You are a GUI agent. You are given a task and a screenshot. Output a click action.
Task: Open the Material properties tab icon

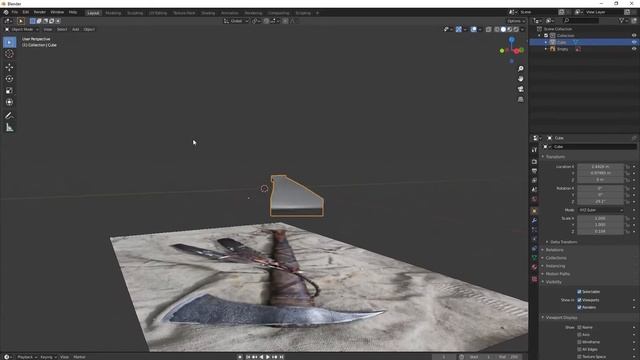click(534, 267)
